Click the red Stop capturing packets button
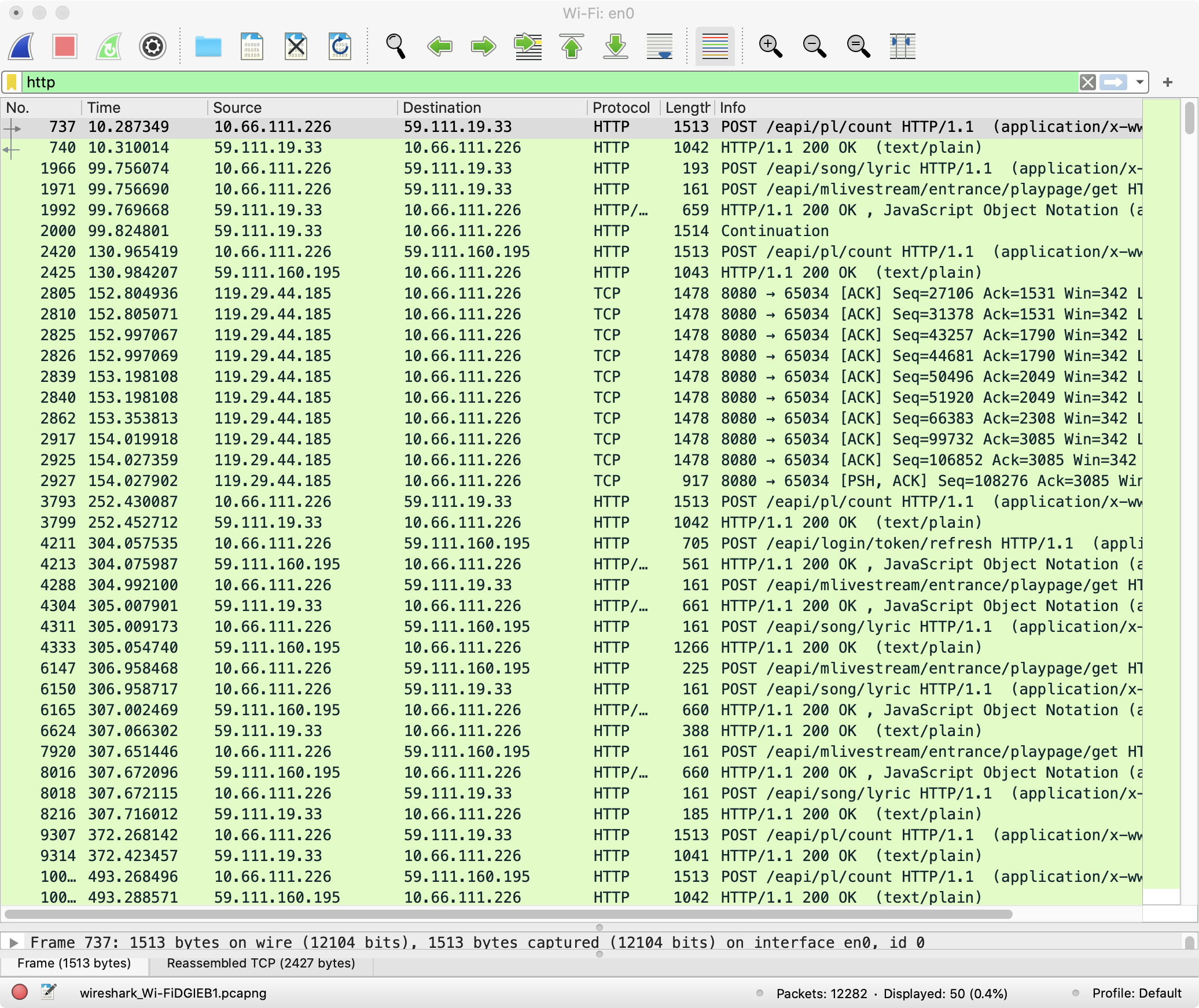Image resolution: width=1199 pixels, height=1008 pixels. click(64, 46)
